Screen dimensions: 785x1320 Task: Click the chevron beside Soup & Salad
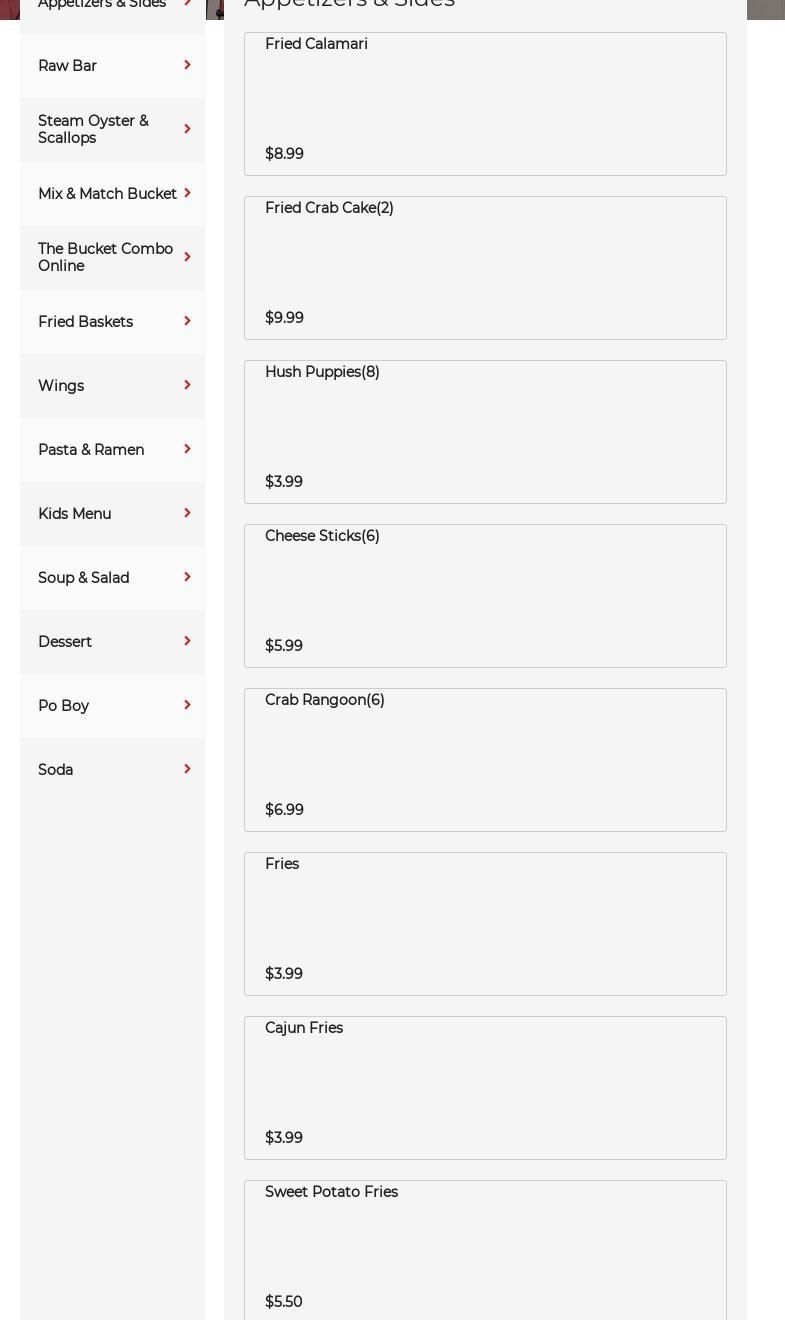[x=187, y=578]
